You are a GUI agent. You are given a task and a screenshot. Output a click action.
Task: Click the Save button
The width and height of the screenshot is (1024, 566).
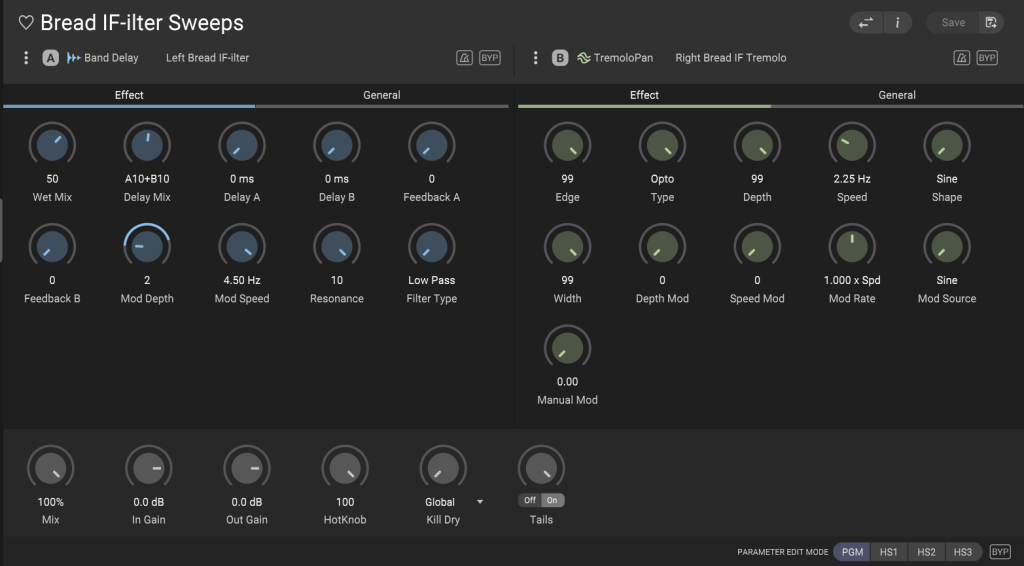pyautogui.click(x=953, y=23)
